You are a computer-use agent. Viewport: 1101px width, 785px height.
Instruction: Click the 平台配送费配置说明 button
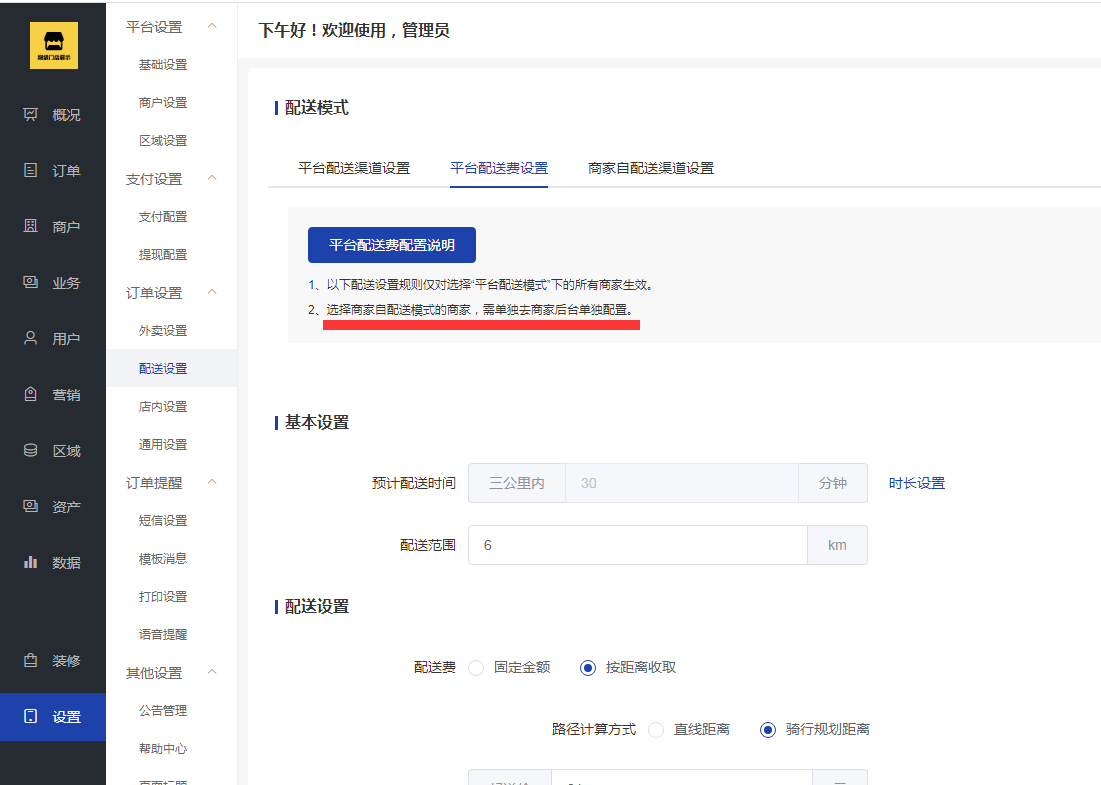tap(392, 245)
